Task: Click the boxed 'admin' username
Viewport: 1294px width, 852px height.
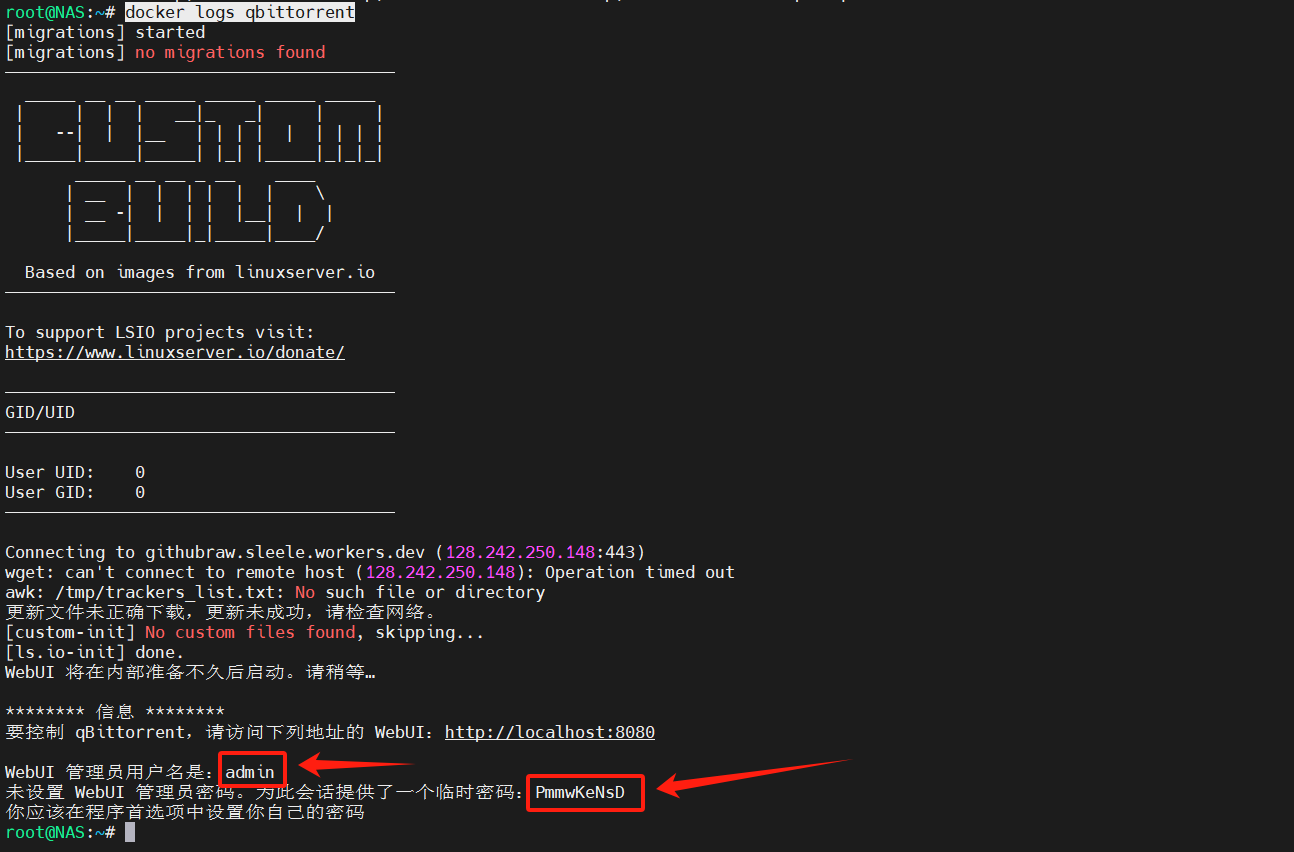Action: coord(251,772)
